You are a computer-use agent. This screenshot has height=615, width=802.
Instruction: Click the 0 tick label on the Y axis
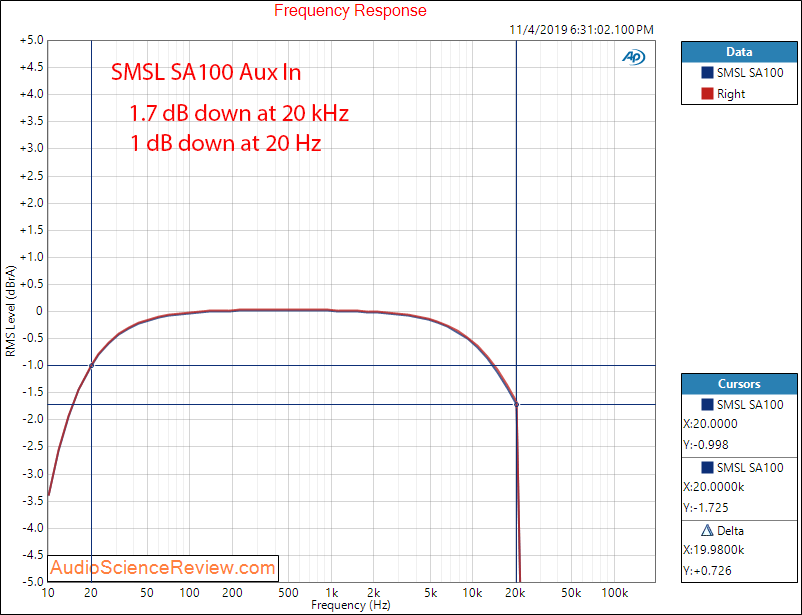tap(39, 311)
